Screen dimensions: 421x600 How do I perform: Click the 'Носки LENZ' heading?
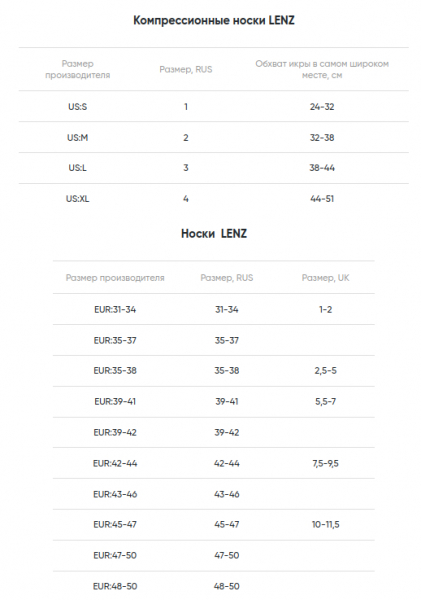(x=214, y=233)
